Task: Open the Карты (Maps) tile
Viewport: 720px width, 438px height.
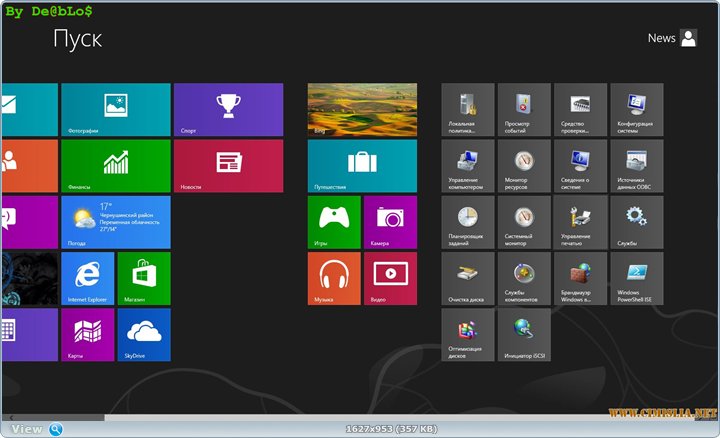Action: [87, 334]
